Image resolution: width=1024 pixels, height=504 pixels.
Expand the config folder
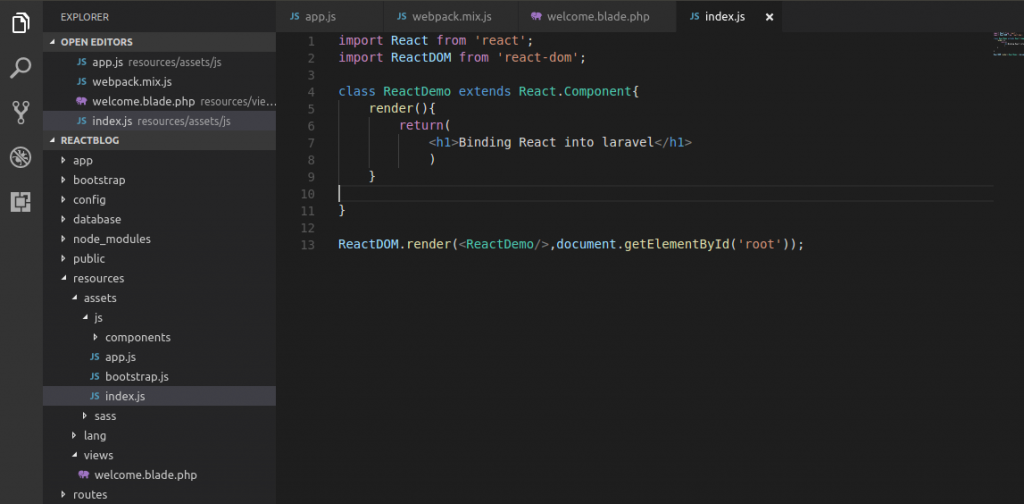click(159, 200)
